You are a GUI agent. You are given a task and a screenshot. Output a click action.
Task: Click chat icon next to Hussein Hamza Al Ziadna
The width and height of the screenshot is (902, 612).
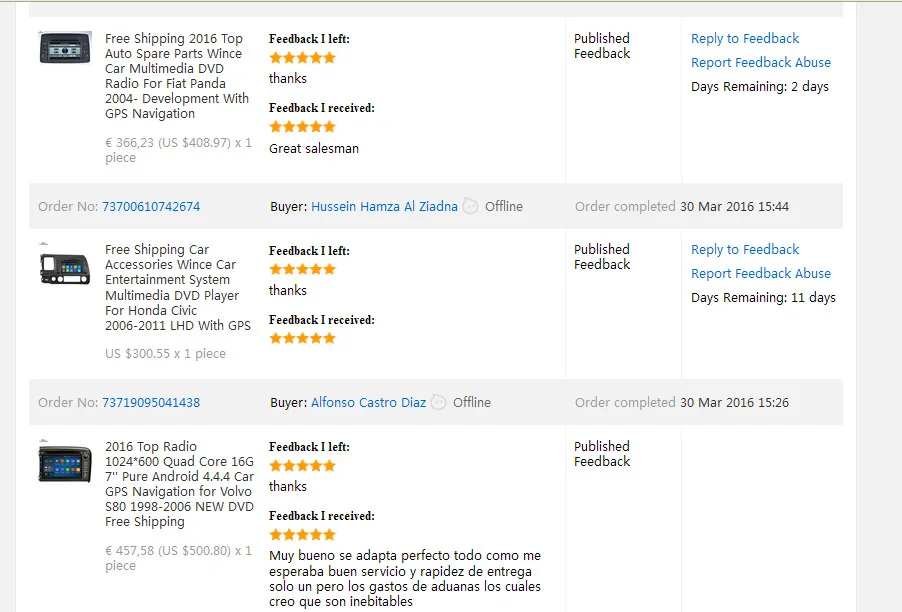click(471, 207)
